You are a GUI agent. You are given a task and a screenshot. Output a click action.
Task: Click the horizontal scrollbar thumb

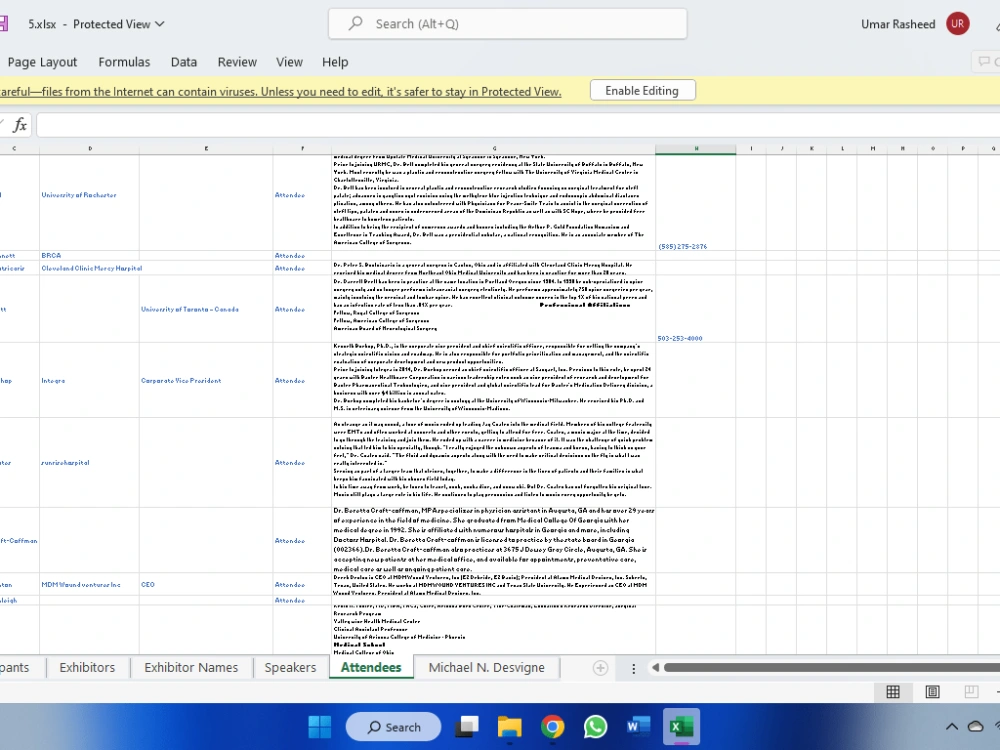pos(832,668)
